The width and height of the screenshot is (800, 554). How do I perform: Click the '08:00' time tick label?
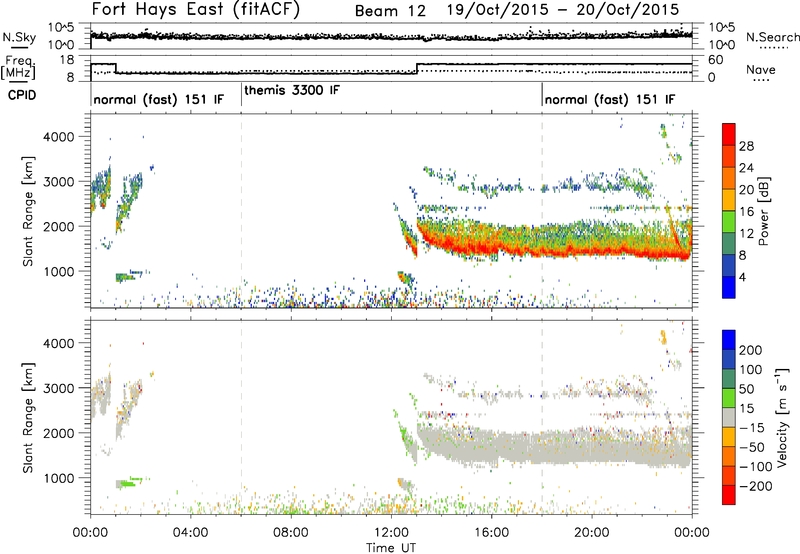[x=291, y=533]
